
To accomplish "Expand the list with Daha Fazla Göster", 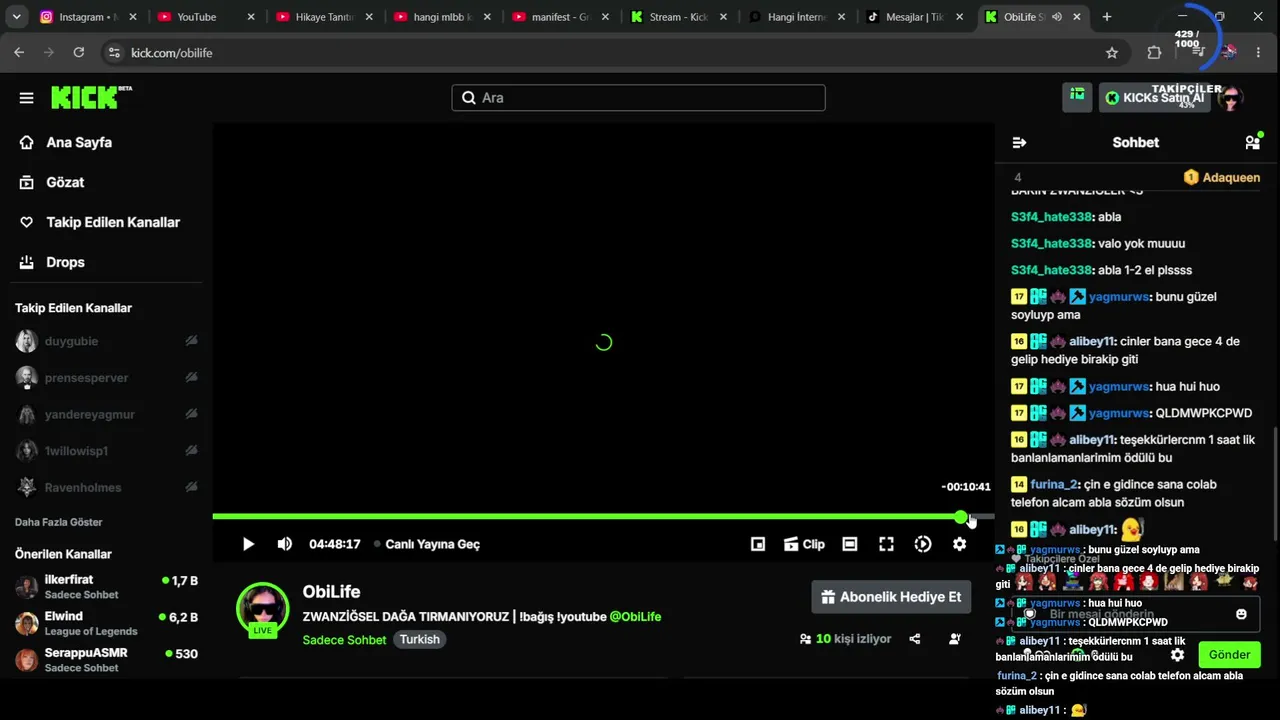I will (59, 522).
